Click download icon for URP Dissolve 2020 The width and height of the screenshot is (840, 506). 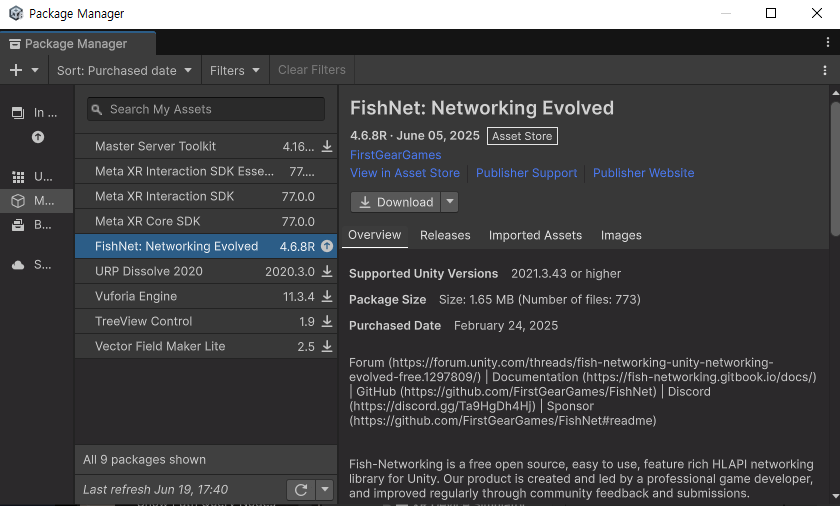(x=327, y=271)
